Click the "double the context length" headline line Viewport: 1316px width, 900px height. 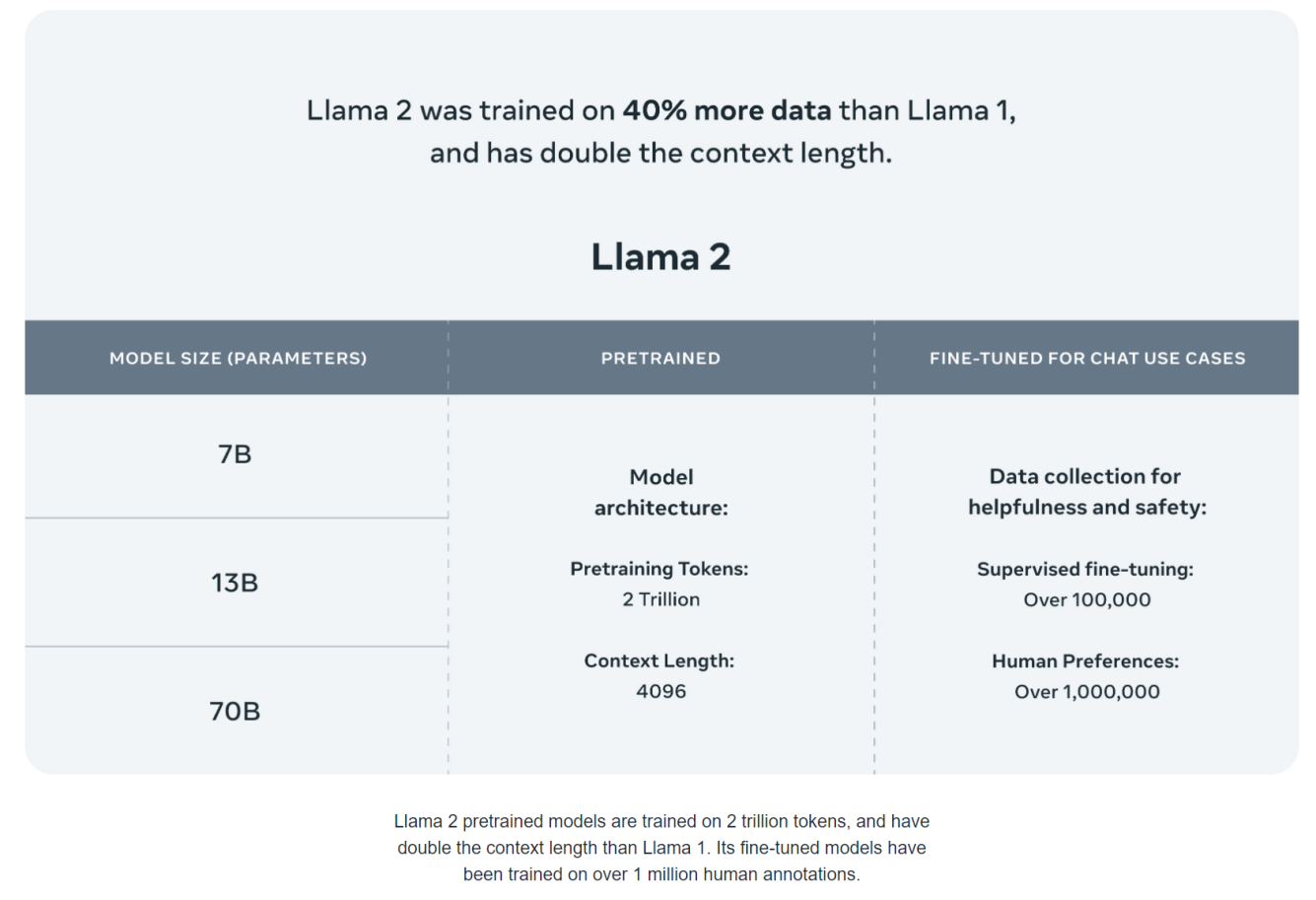660,154
